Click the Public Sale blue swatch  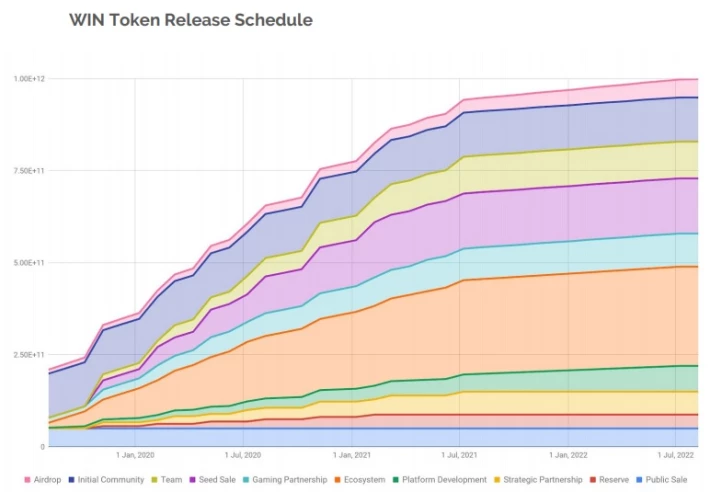tap(639, 480)
